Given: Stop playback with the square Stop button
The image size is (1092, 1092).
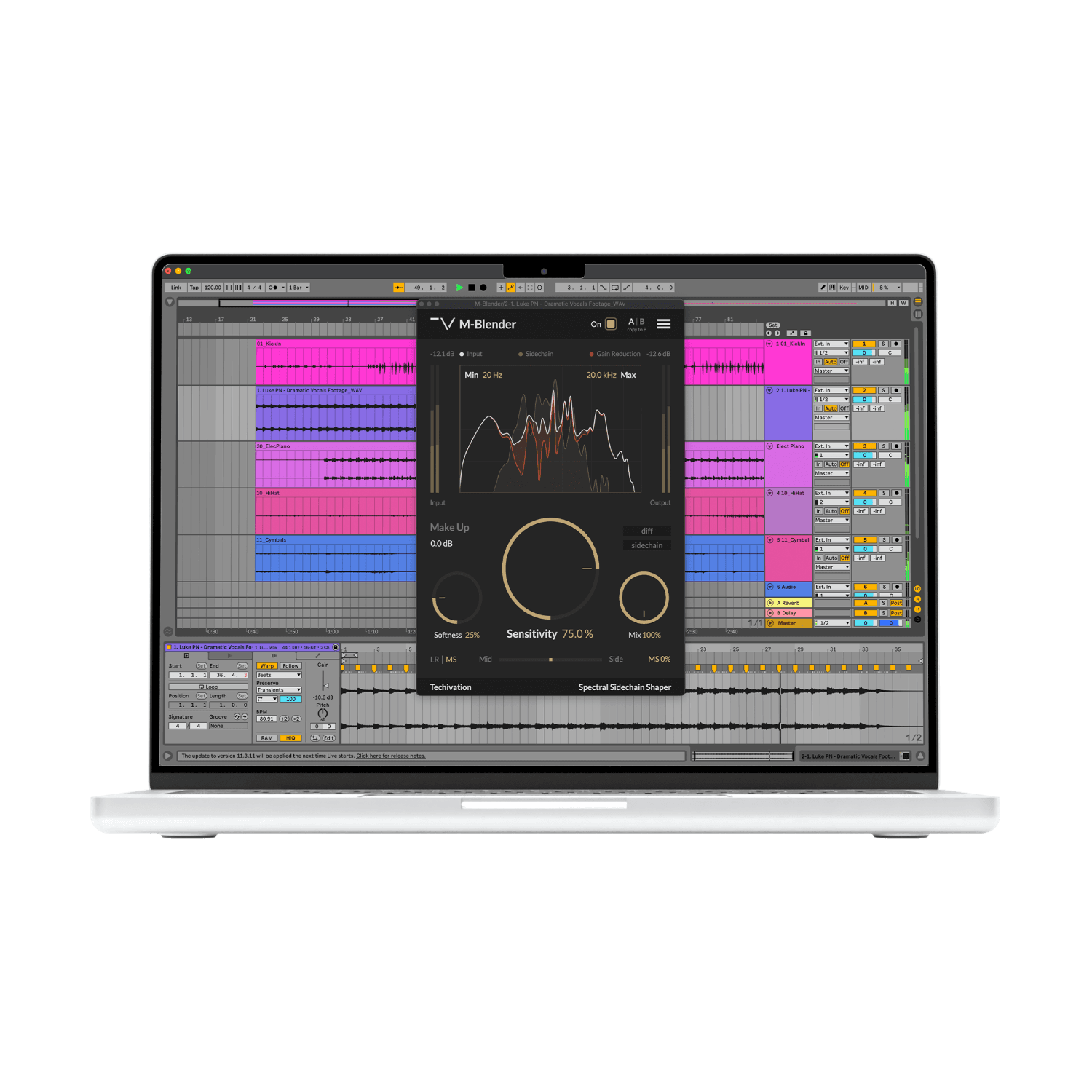Looking at the screenshot, I should [x=471, y=288].
